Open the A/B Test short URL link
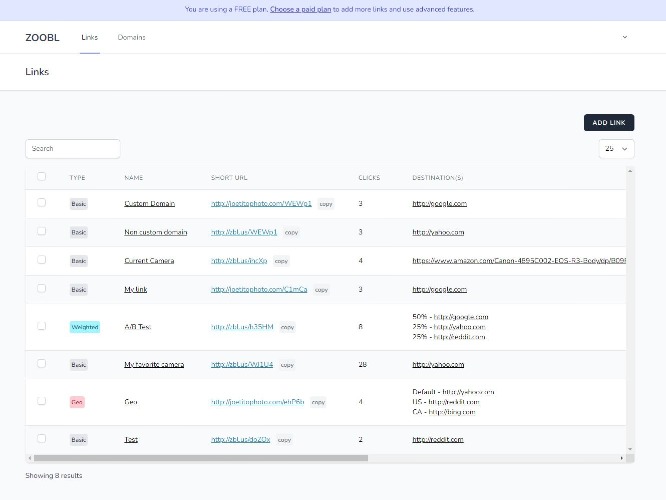Screen dimensions: 666x500 242,327
